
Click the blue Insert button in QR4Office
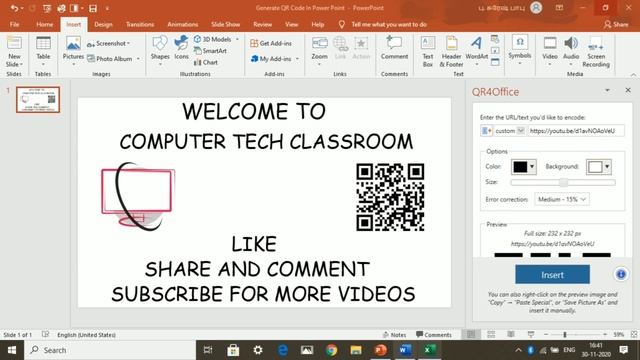(x=552, y=275)
